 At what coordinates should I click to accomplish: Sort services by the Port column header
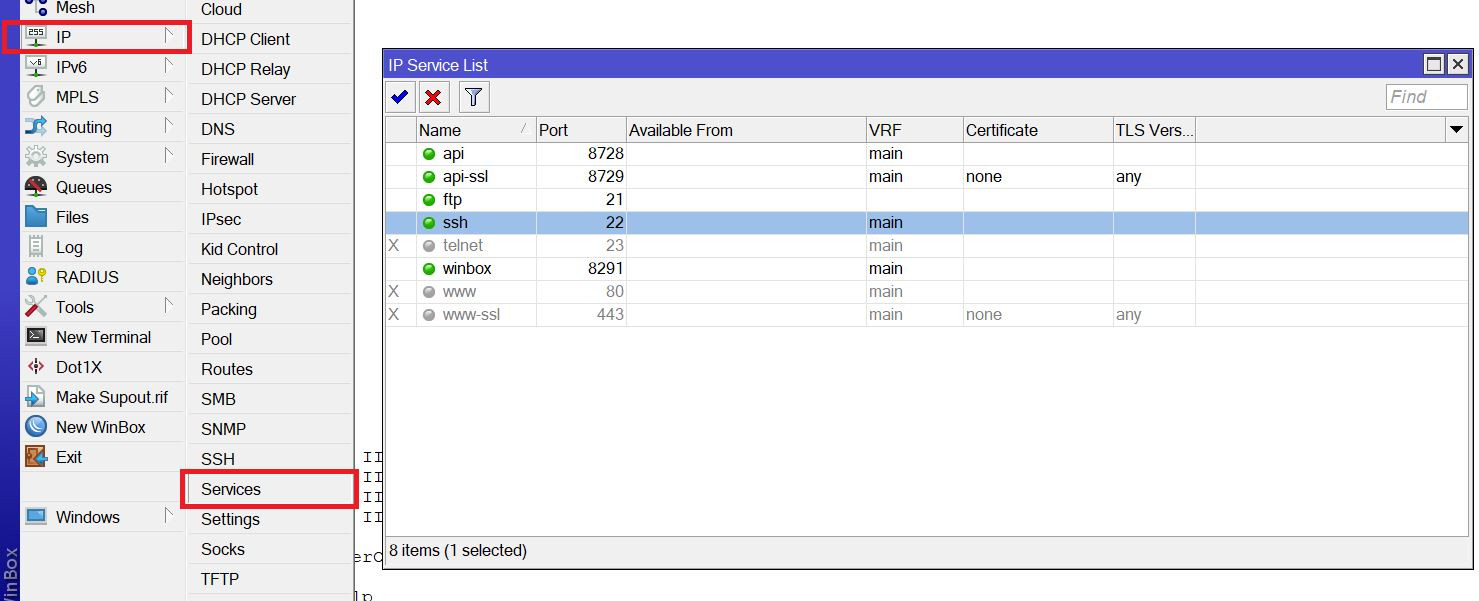click(x=580, y=130)
